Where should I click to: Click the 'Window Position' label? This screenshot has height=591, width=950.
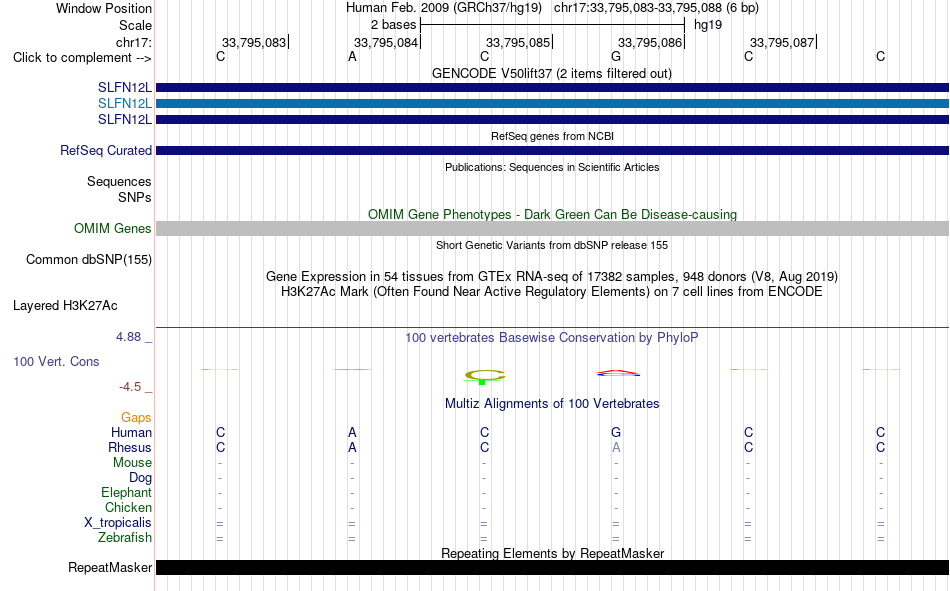tap(104, 8)
